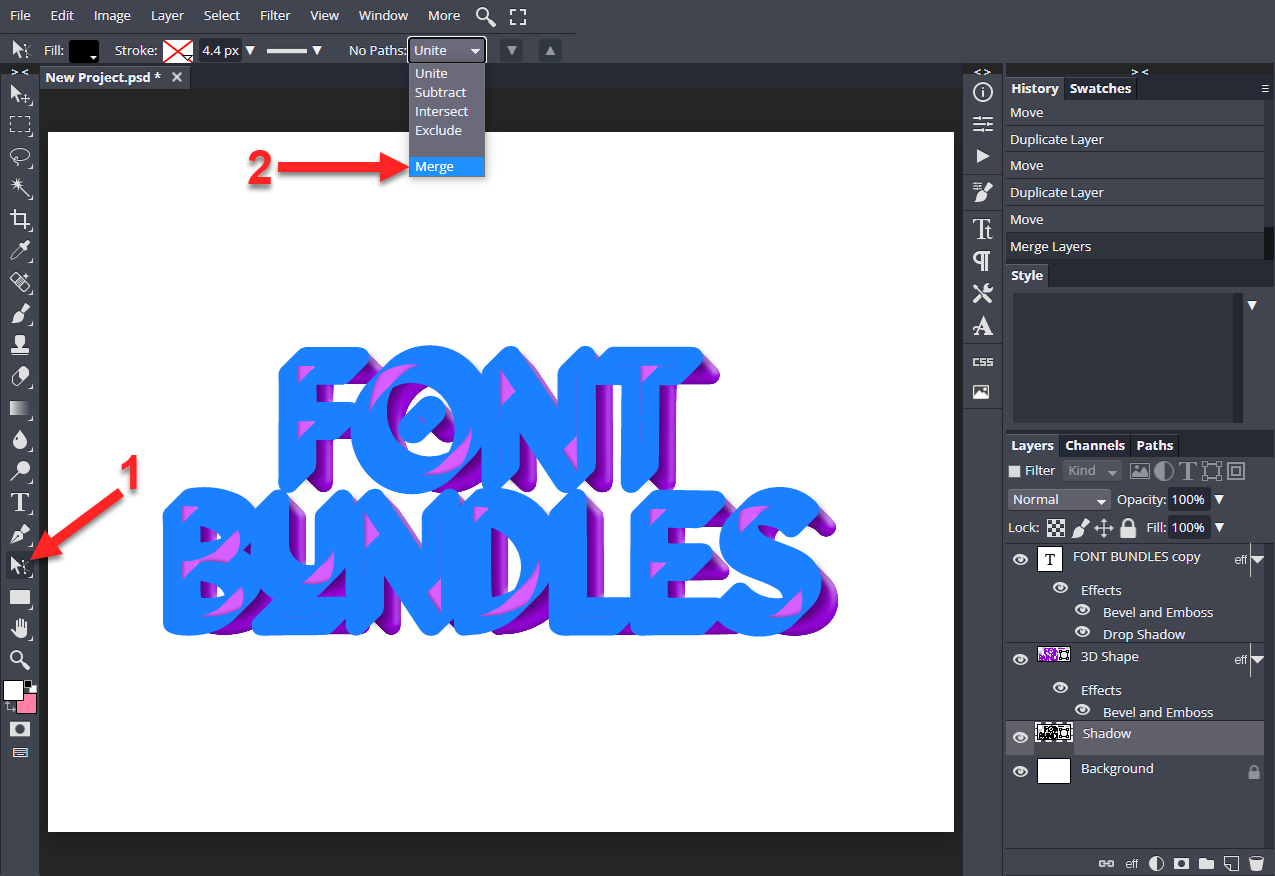Select the Path Select tool
1275x876 pixels.
(19, 565)
